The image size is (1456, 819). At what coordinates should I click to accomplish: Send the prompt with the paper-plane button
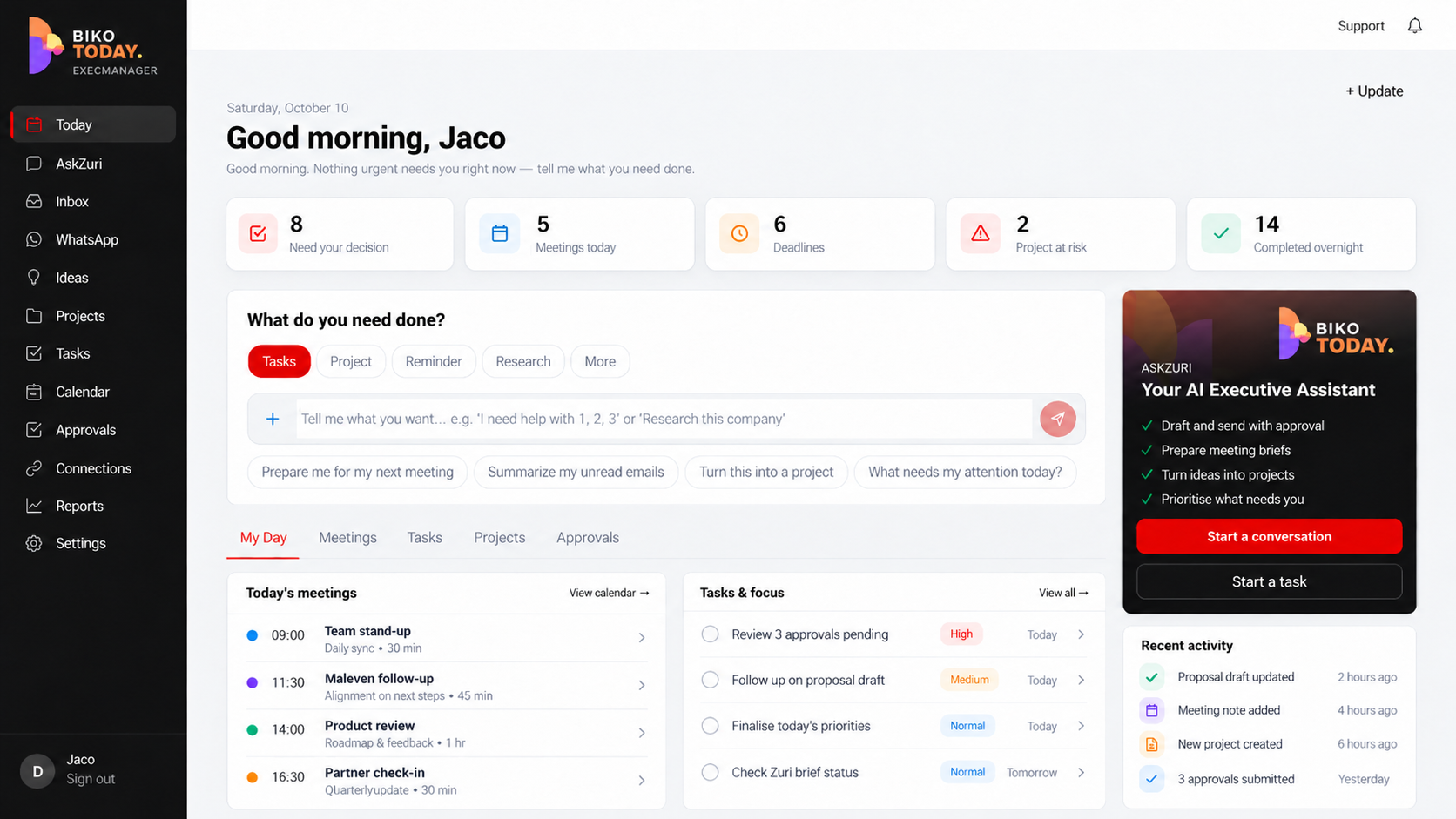pyautogui.click(x=1058, y=419)
